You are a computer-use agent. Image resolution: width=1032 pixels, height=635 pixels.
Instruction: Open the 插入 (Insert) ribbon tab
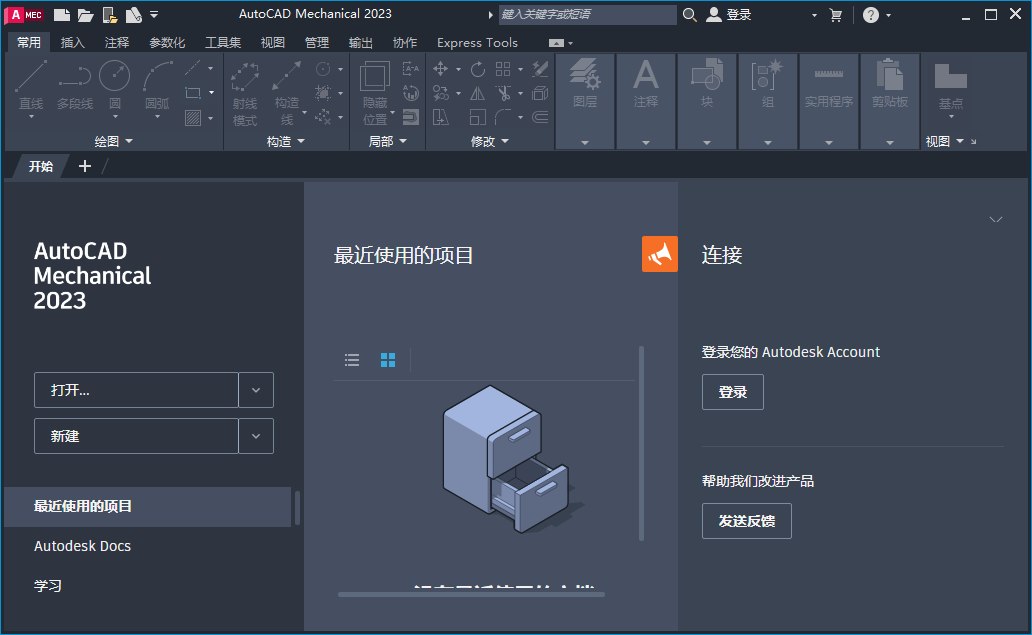pos(73,42)
